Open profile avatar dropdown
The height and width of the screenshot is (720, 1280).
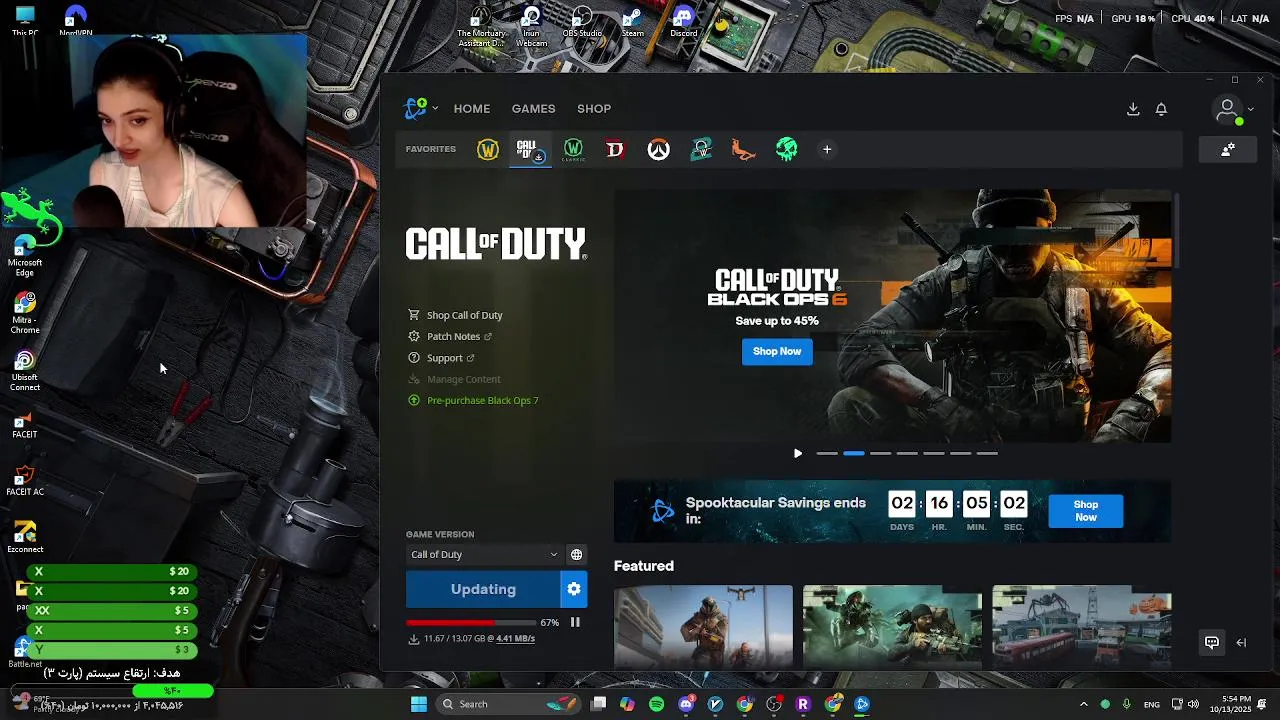[1233, 109]
